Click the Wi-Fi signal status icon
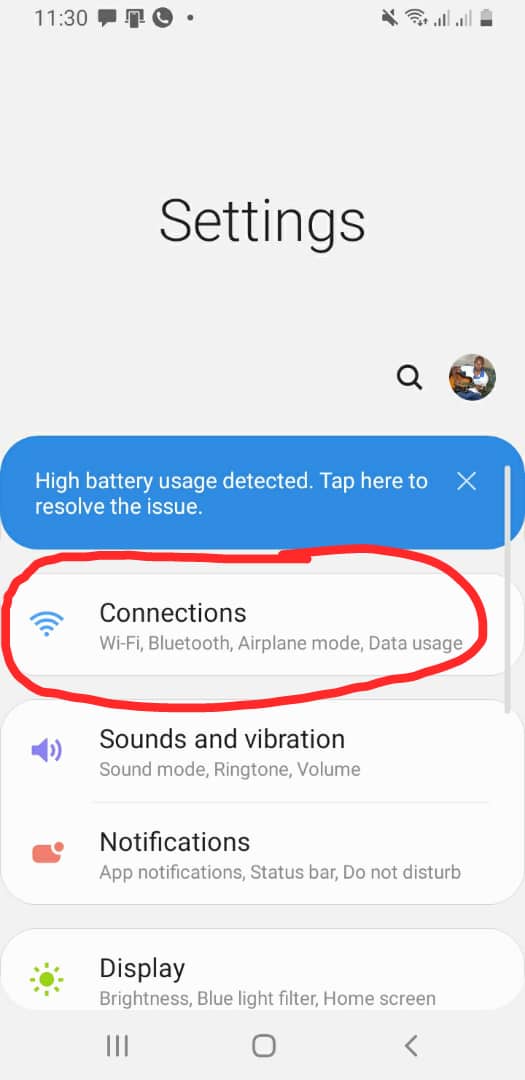 [415, 18]
